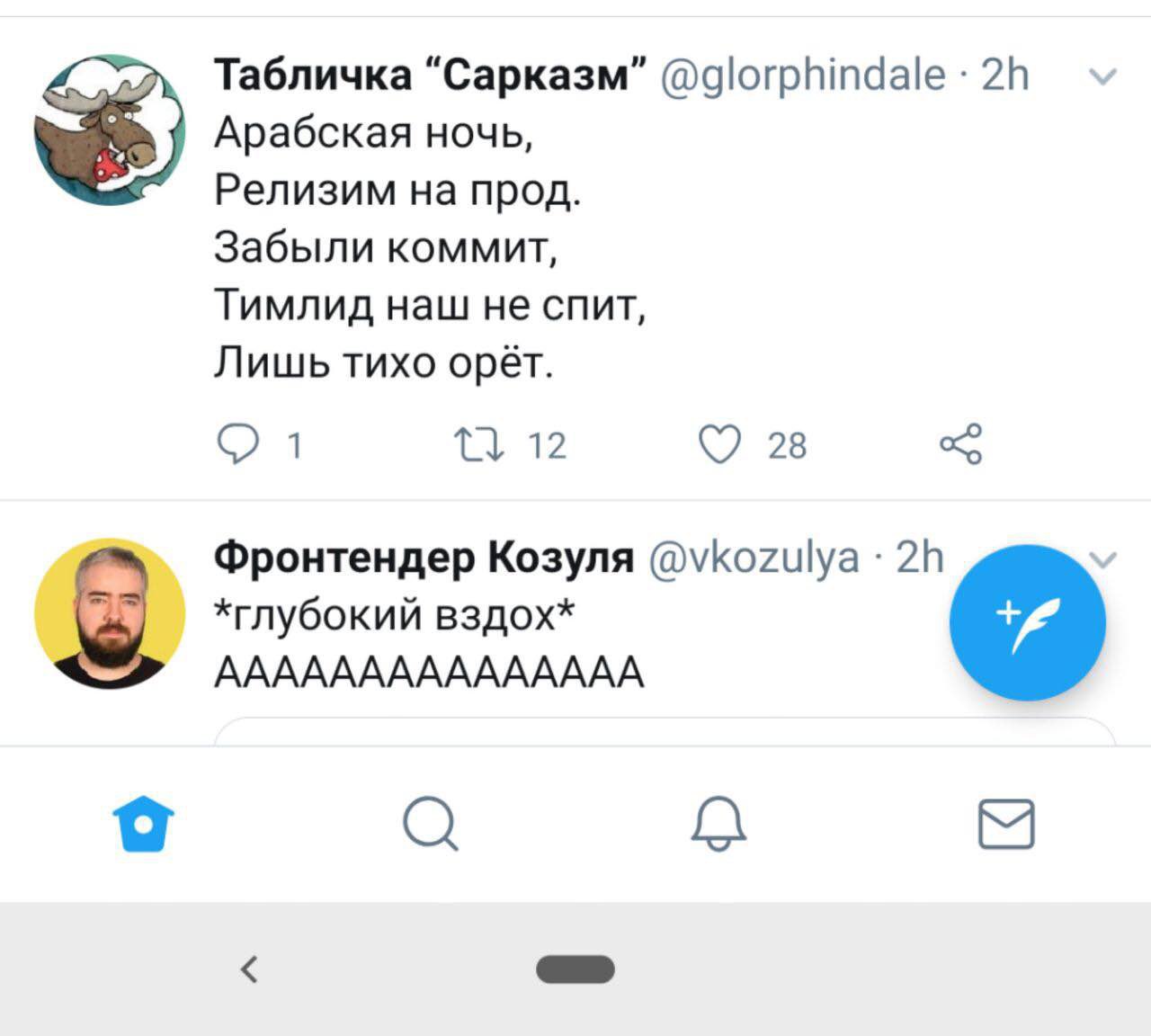This screenshot has width=1151, height=1036.
Task: Reply to the Табличка "Сарказм" tweet
Action: (236, 444)
